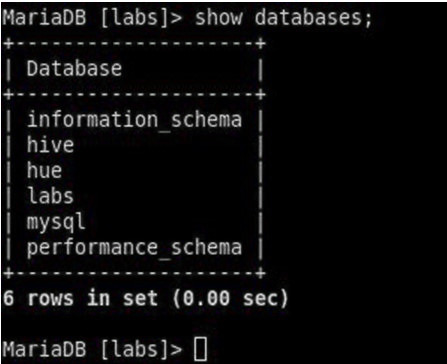Image resolution: width=447 pixels, height=364 pixels.
Task: Click the terminal cursor block at the prompt
Action: [201, 349]
